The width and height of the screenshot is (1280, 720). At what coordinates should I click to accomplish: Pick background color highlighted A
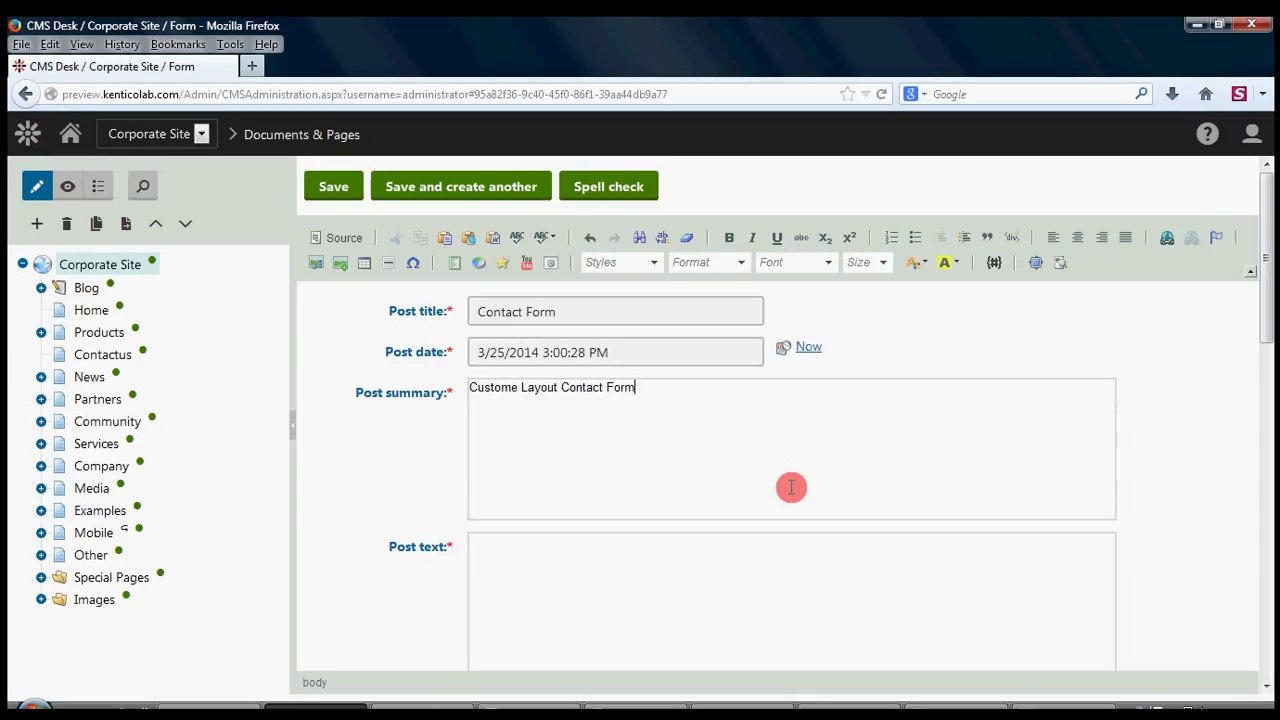tap(948, 263)
